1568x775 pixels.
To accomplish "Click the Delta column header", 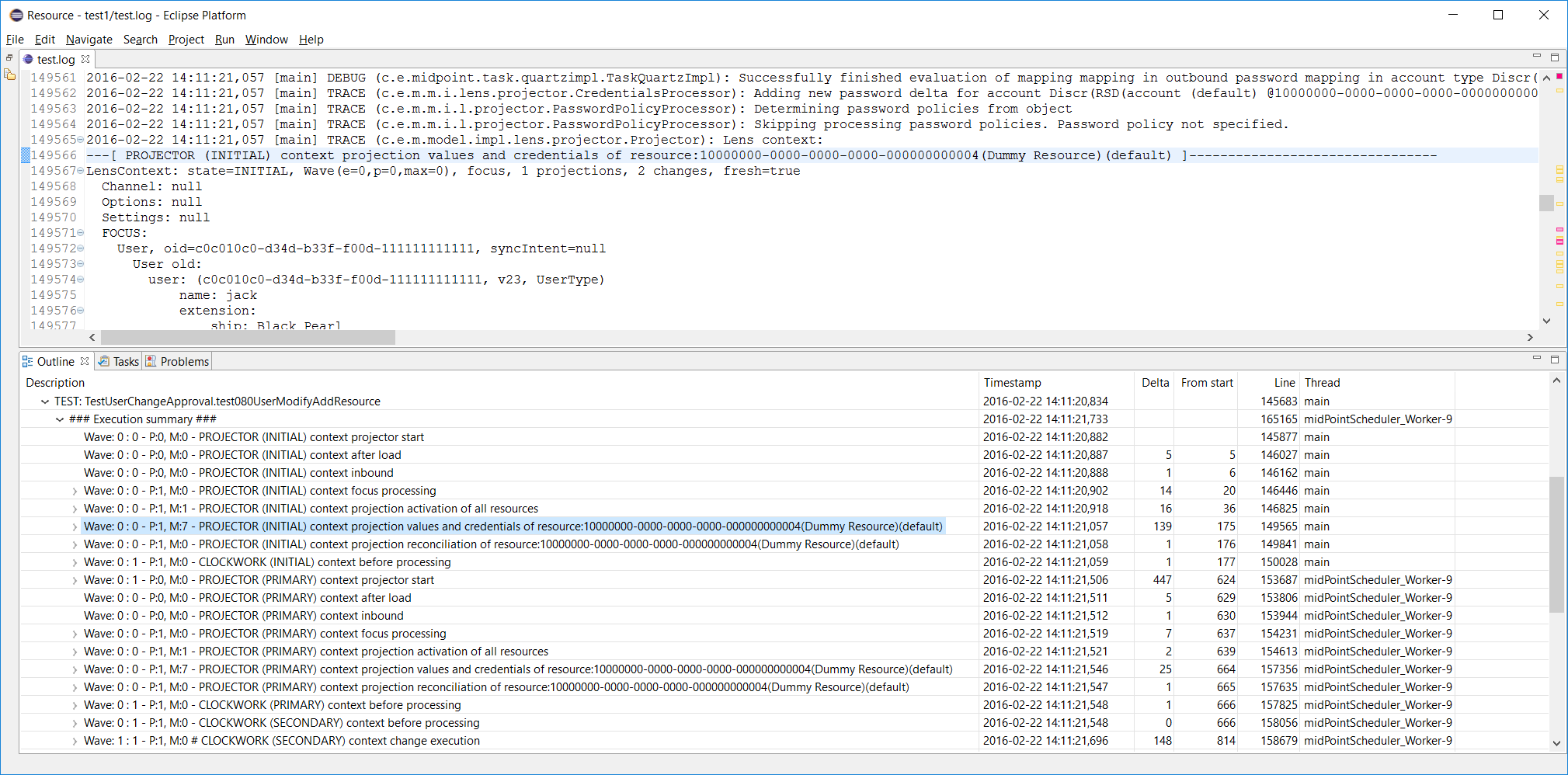I will [x=1155, y=383].
